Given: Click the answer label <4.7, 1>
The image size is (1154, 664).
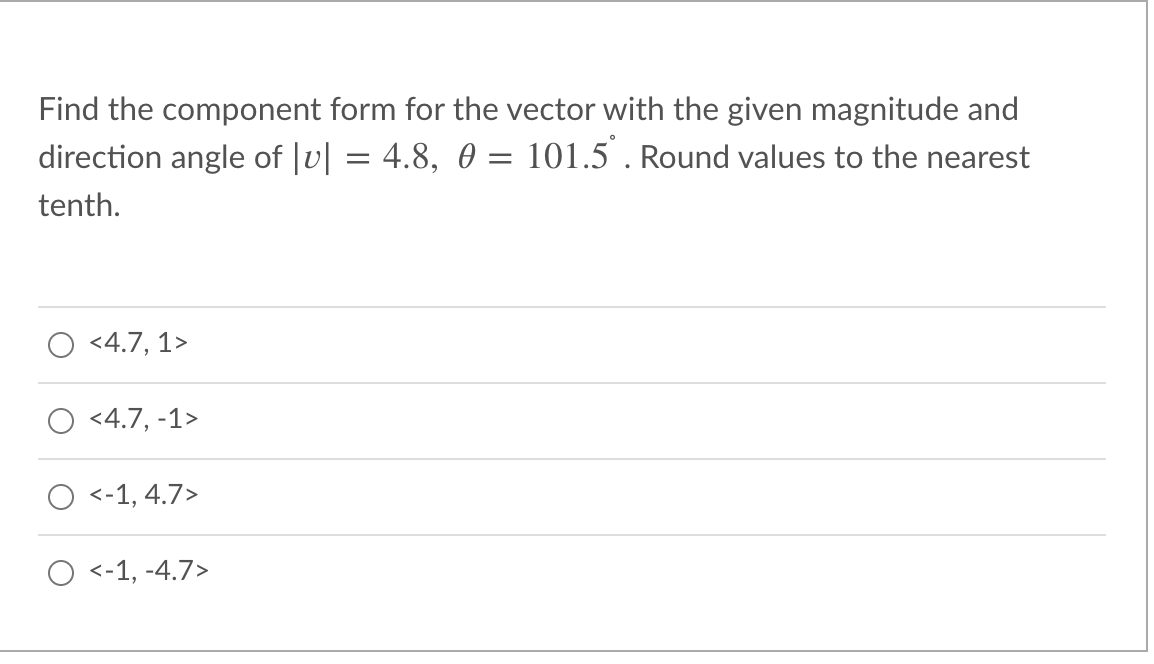Looking at the screenshot, I should coord(136,344).
